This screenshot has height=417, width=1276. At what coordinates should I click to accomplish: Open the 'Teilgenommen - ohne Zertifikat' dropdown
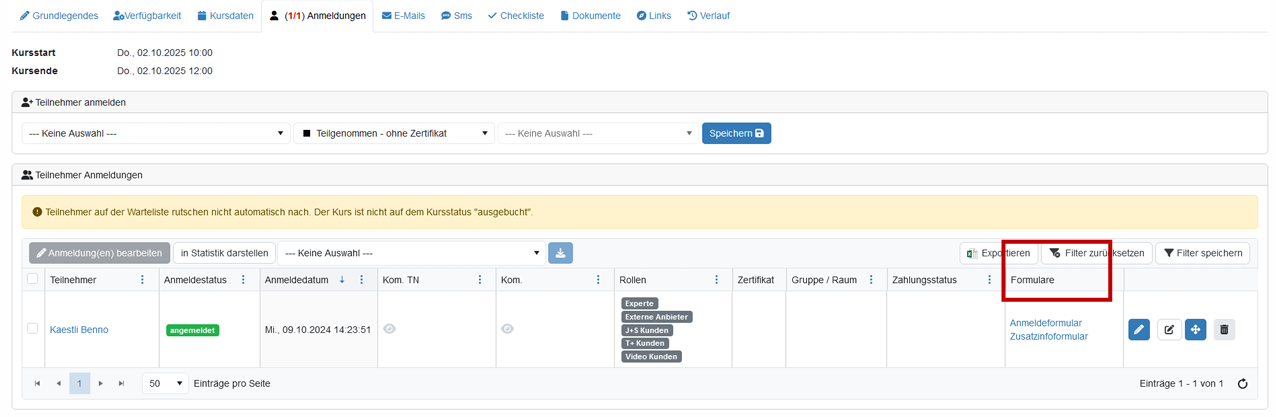pyautogui.click(x=393, y=133)
